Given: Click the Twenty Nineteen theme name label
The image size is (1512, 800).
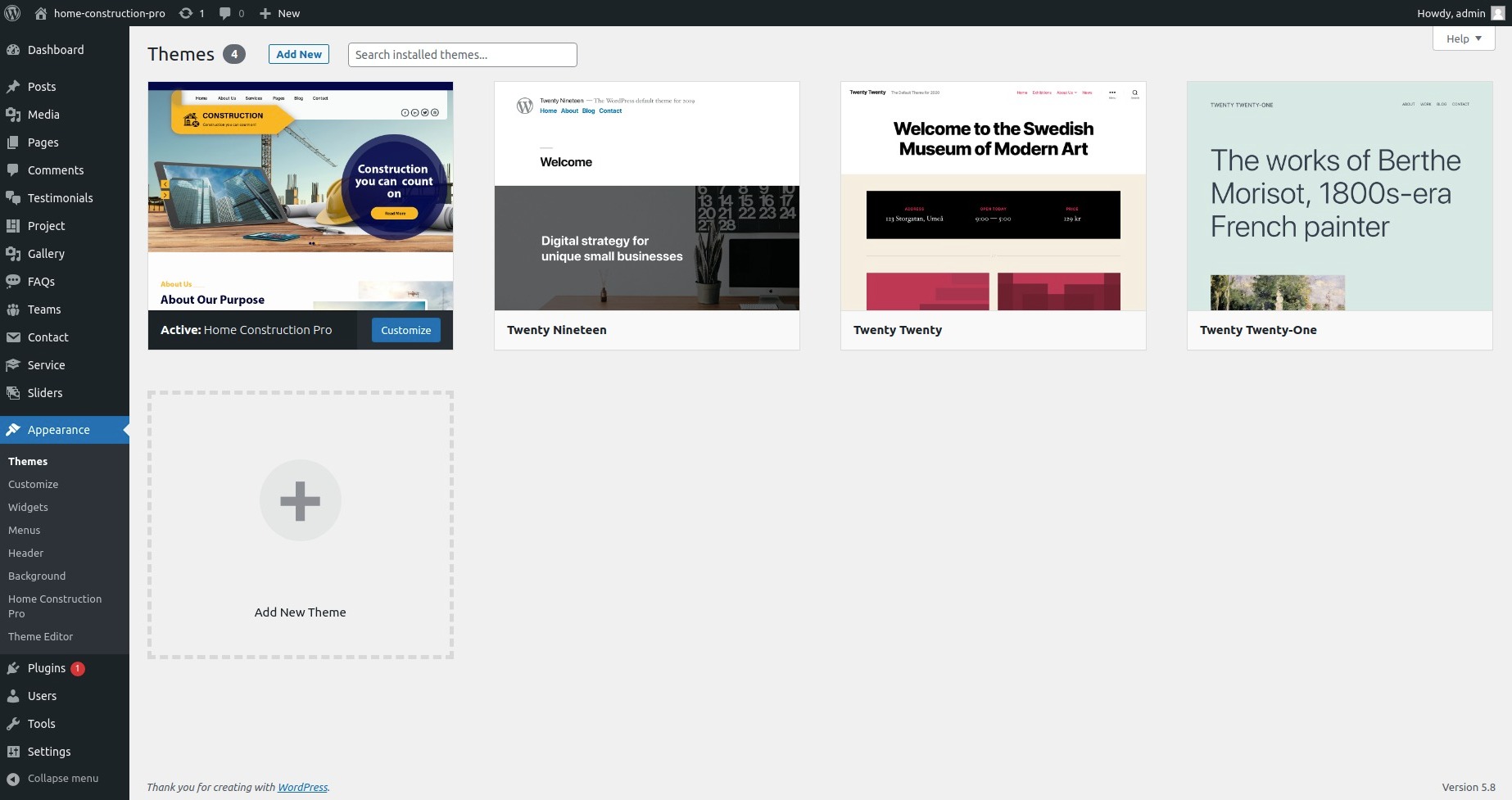Looking at the screenshot, I should coord(557,330).
